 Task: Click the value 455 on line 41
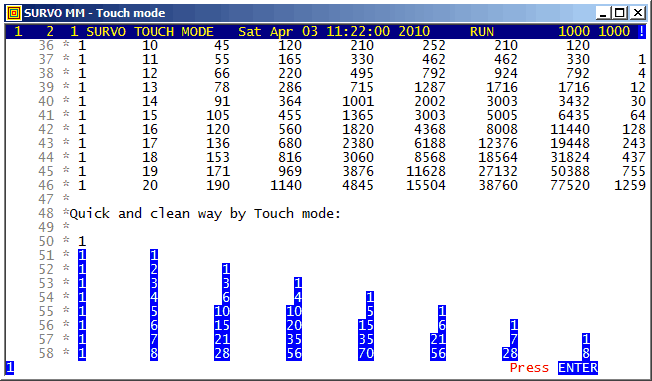pos(290,115)
